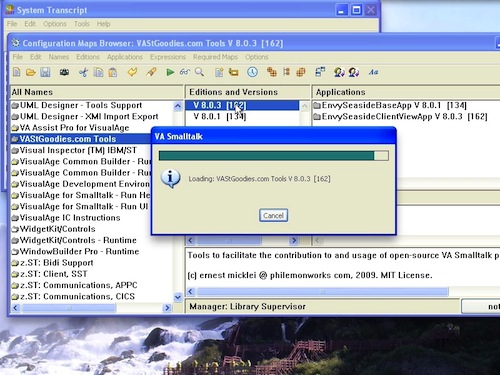Open the Names menu
Image resolution: width=500 pixels, height=375 pixels.
pyautogui.click(x=59, y=57)
